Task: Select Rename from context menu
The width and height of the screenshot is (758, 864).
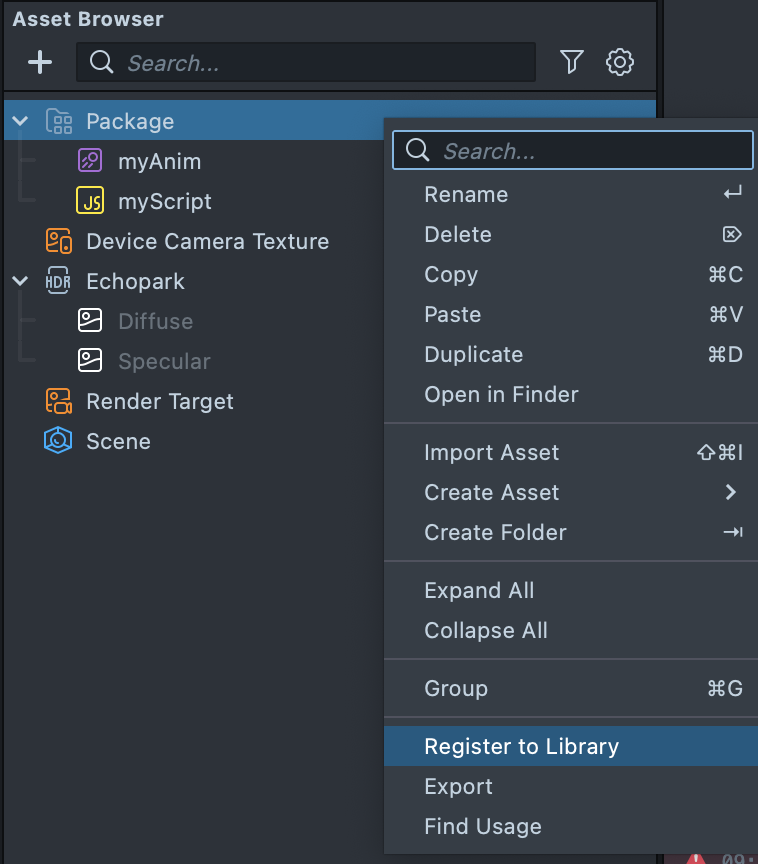Action: tap(466, 194)
